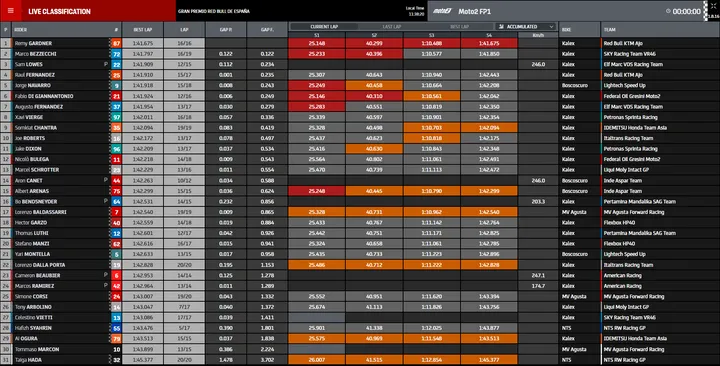Sort by the Gap F. column header
This screenshot has height=366, width=720.
(x=267, y=29)
